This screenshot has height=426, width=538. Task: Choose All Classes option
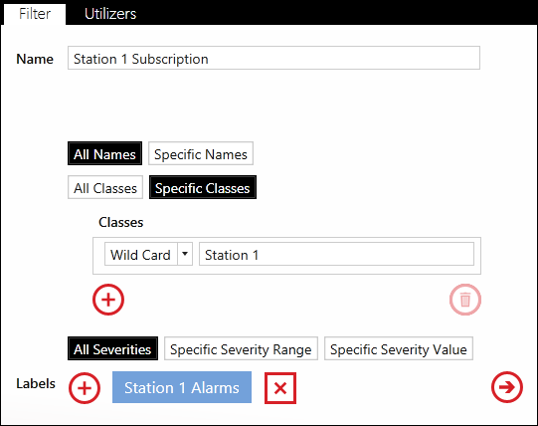click(105, 187)
